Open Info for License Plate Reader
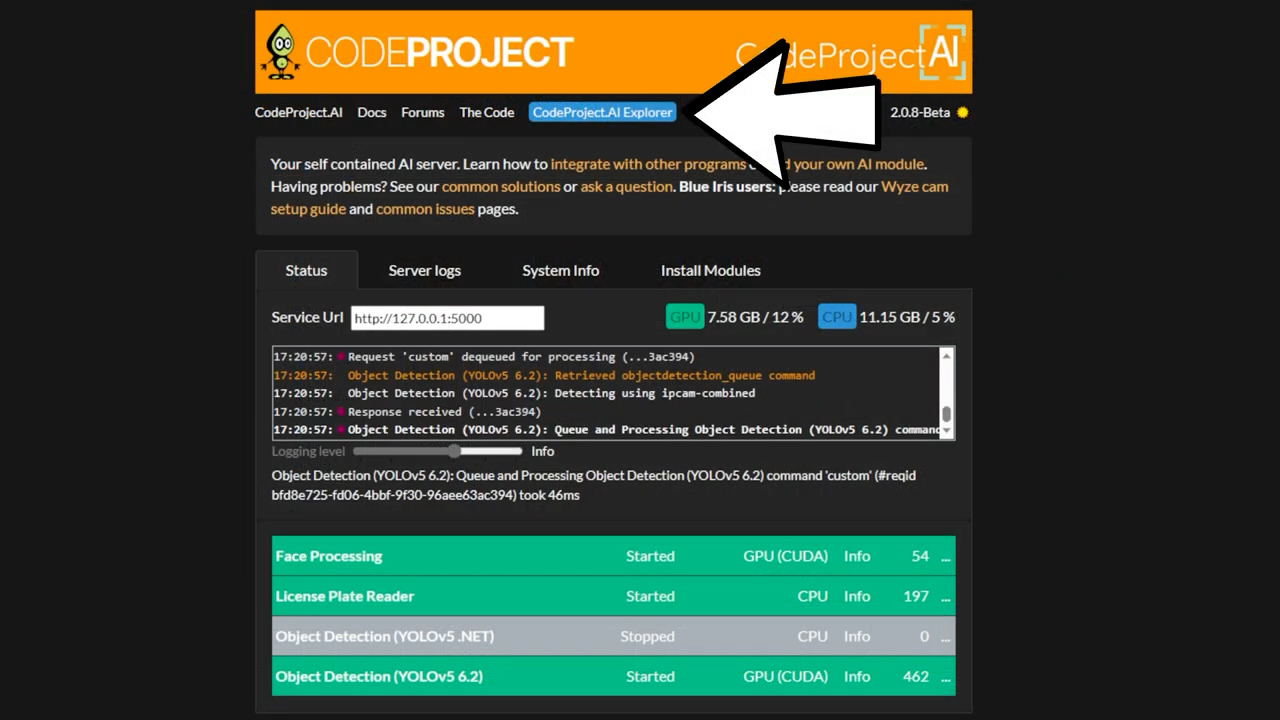The width and height of the screenshot is (1280, 720). [857, 596]
